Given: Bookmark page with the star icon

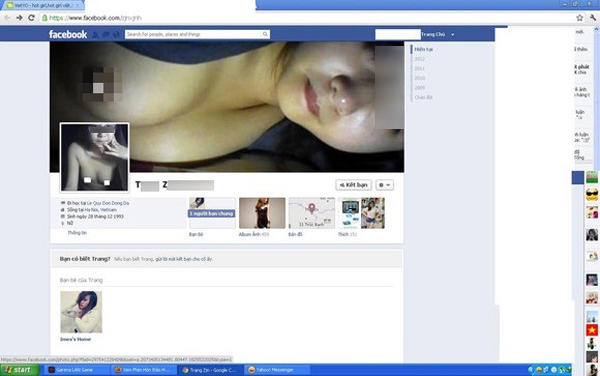Looking at the screenshot, I should [x=580, y=18].
